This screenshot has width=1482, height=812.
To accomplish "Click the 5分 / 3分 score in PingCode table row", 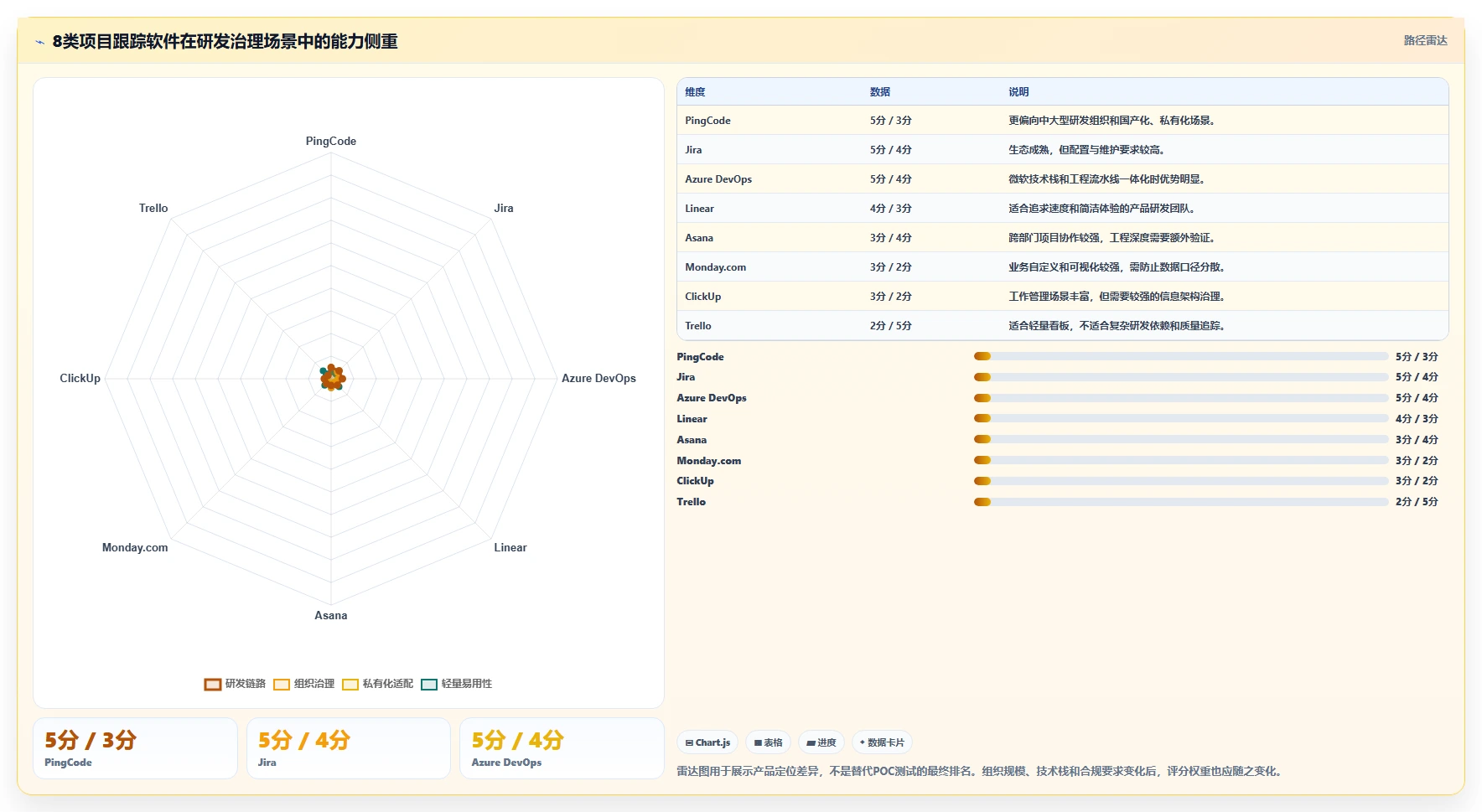I will [x=890, y=121].
